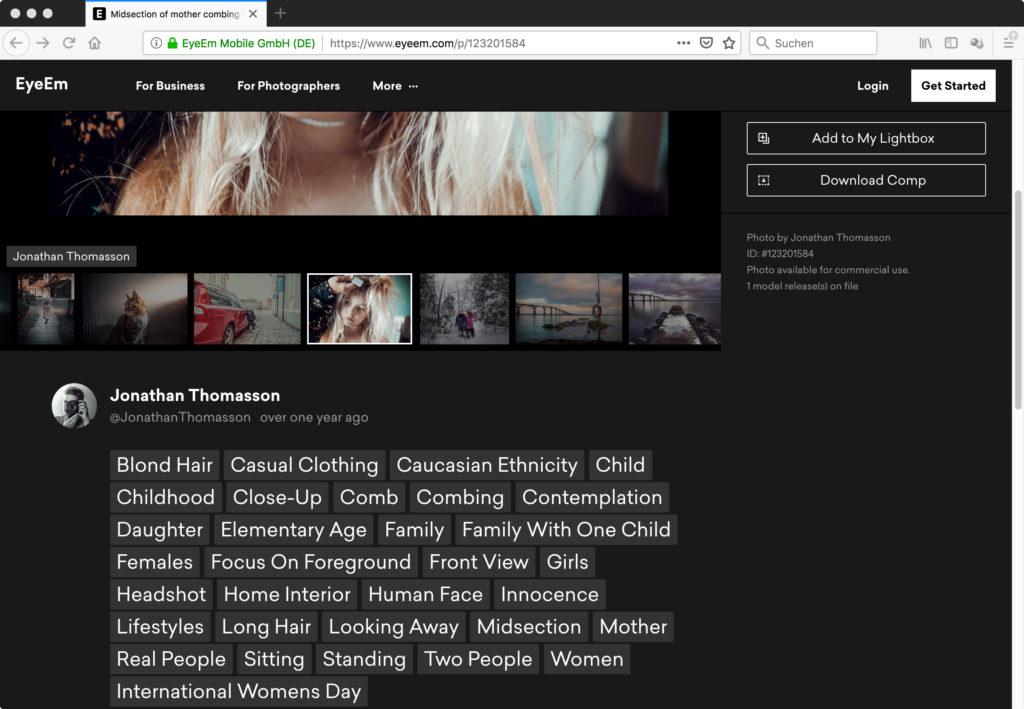
Task: Toggle the browser sidebar icon
Action: point(951,43)
